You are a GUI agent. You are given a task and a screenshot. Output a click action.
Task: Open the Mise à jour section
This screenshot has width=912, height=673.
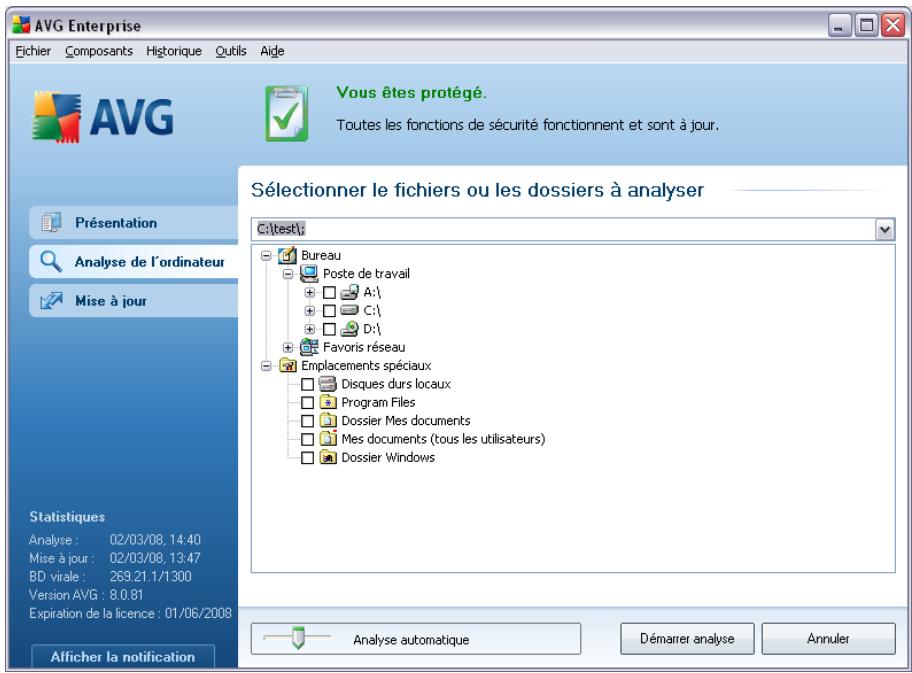coord(134,301)
